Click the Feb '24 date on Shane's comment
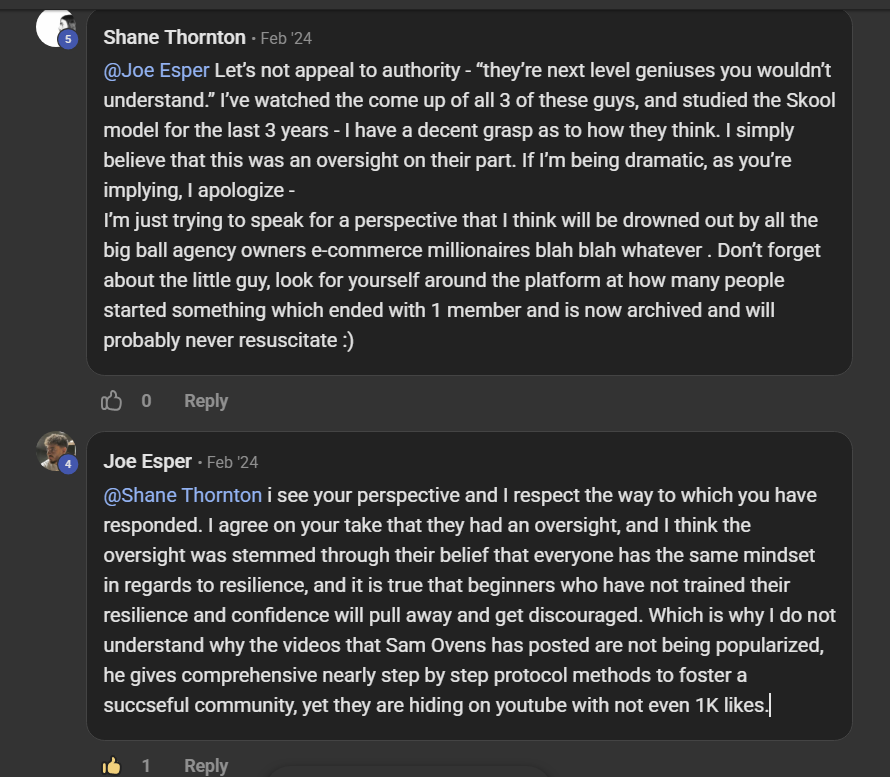The width and height of the screenshot is (890, 777). pyautogui.click(x=286, y=39)
